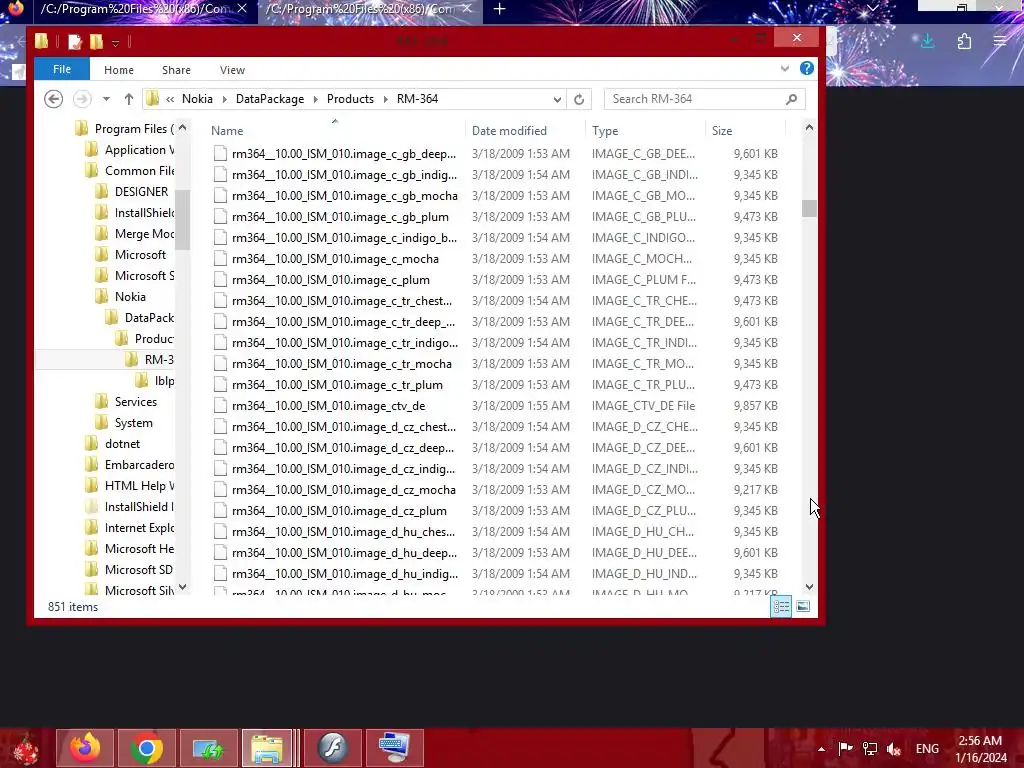Expand subfolders after Products breadcrumb
1024x768 pixels.
click(x=385, y=99)
